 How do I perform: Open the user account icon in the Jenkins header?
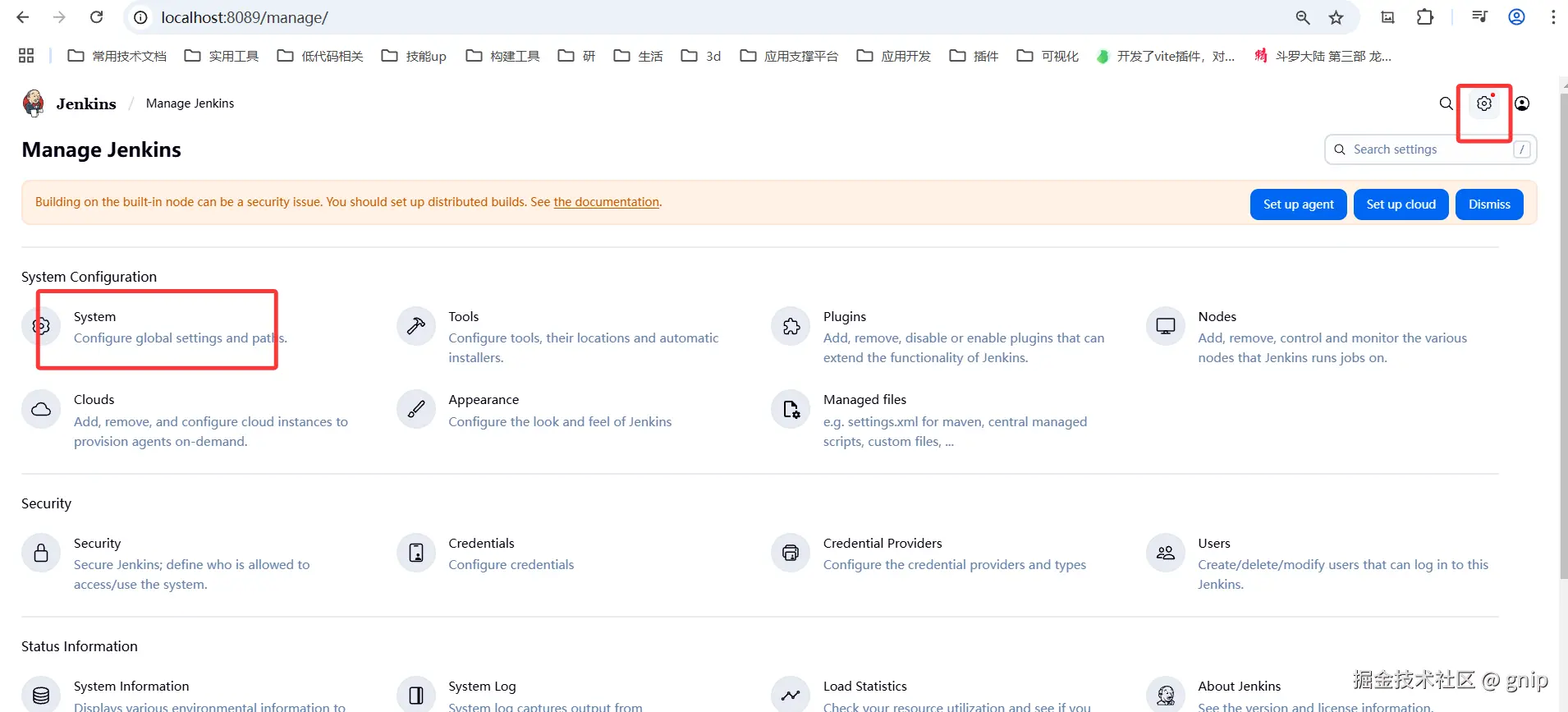1522,103
